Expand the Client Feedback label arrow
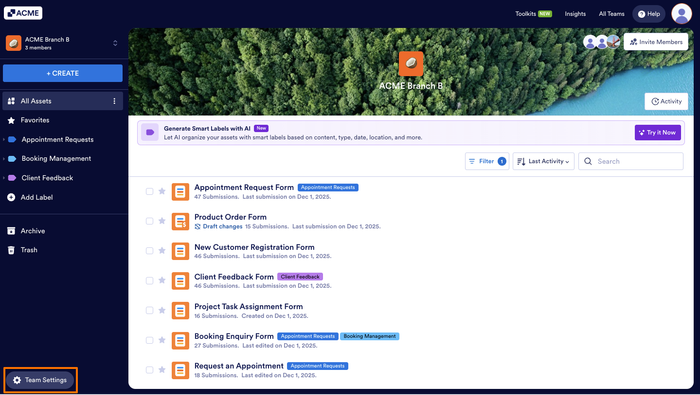Screen dimensions: 700x395 pyautogui.click(x=4, y=178)
